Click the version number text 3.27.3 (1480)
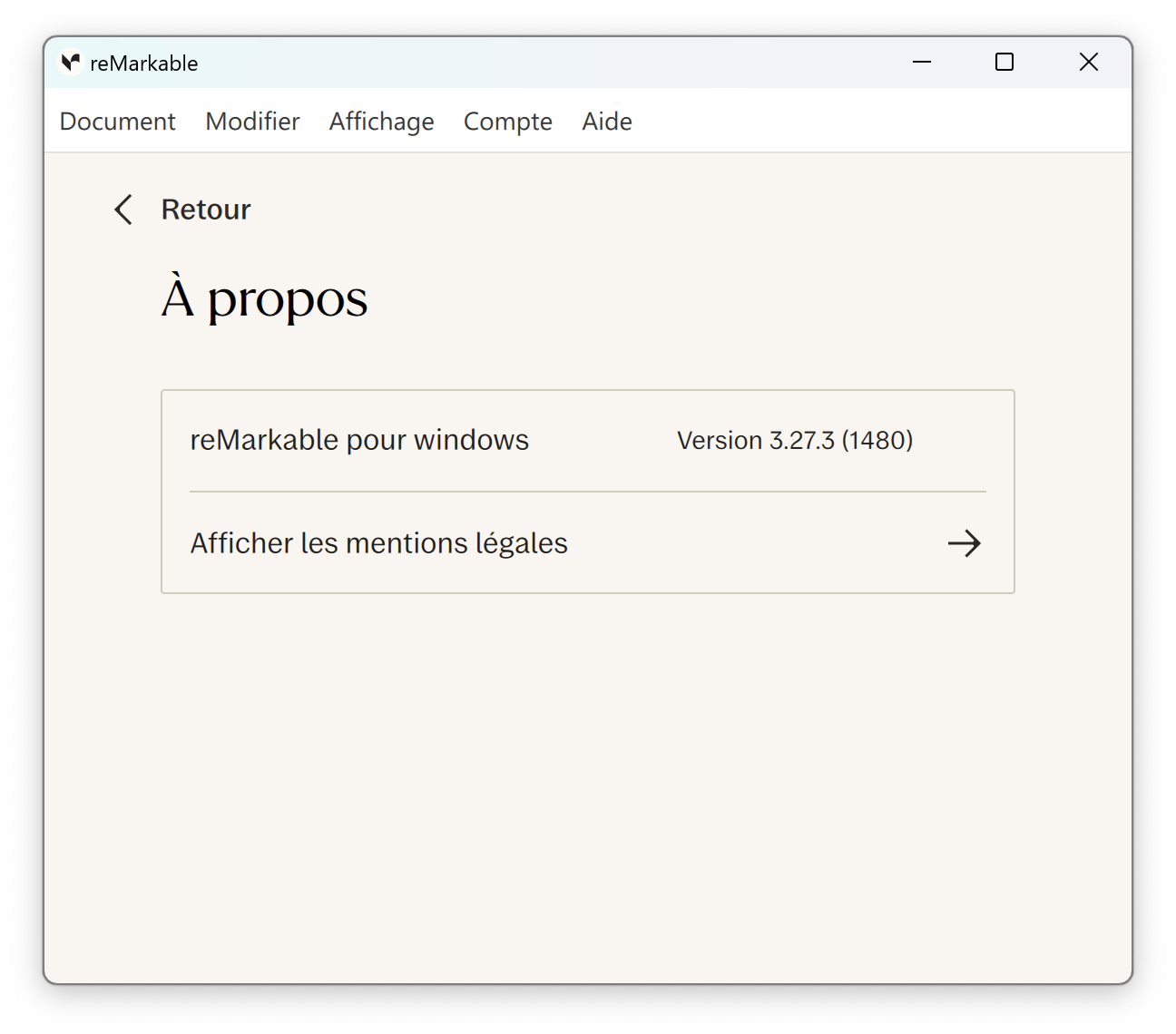This screenshot has height=1034, width=1176. pyautogui.click(x=841, y=440)
